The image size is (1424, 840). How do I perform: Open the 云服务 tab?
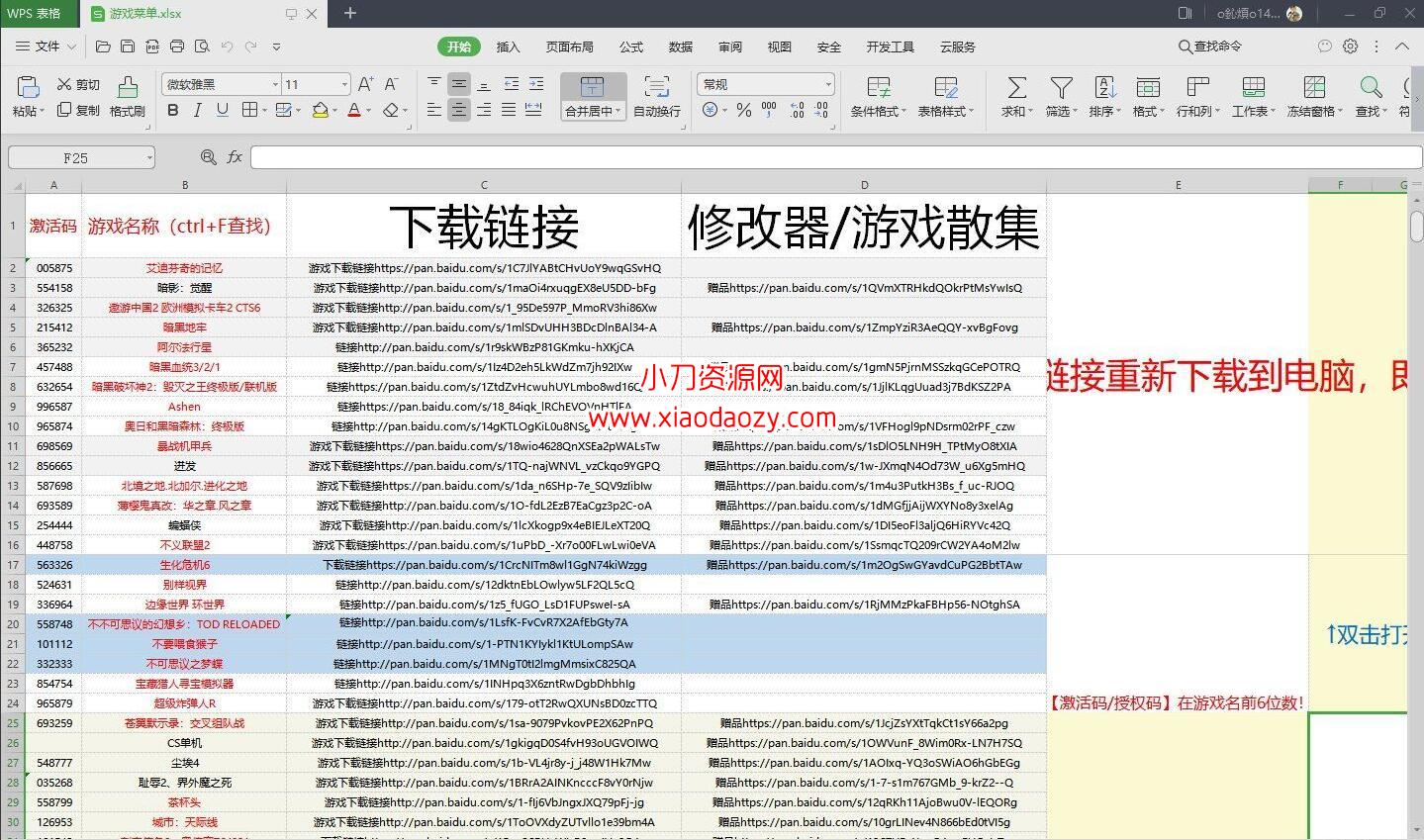(957, 47)
